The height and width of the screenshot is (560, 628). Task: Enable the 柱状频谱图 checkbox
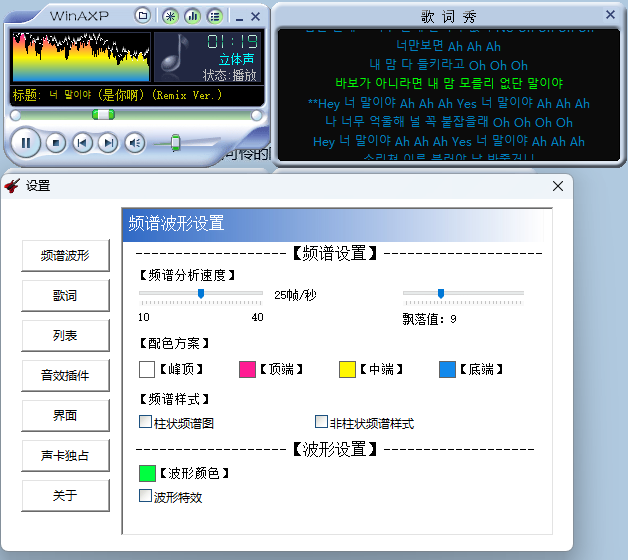[145, 422]
